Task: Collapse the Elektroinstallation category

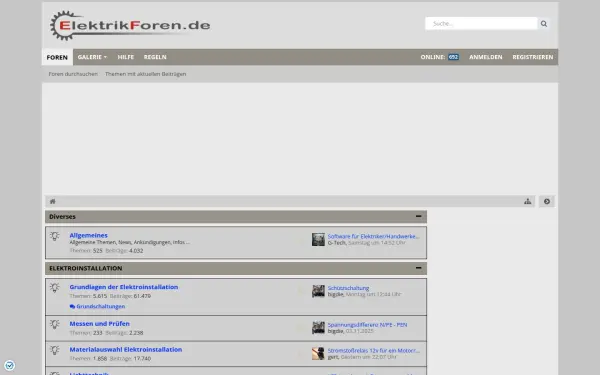Action: 419,268
